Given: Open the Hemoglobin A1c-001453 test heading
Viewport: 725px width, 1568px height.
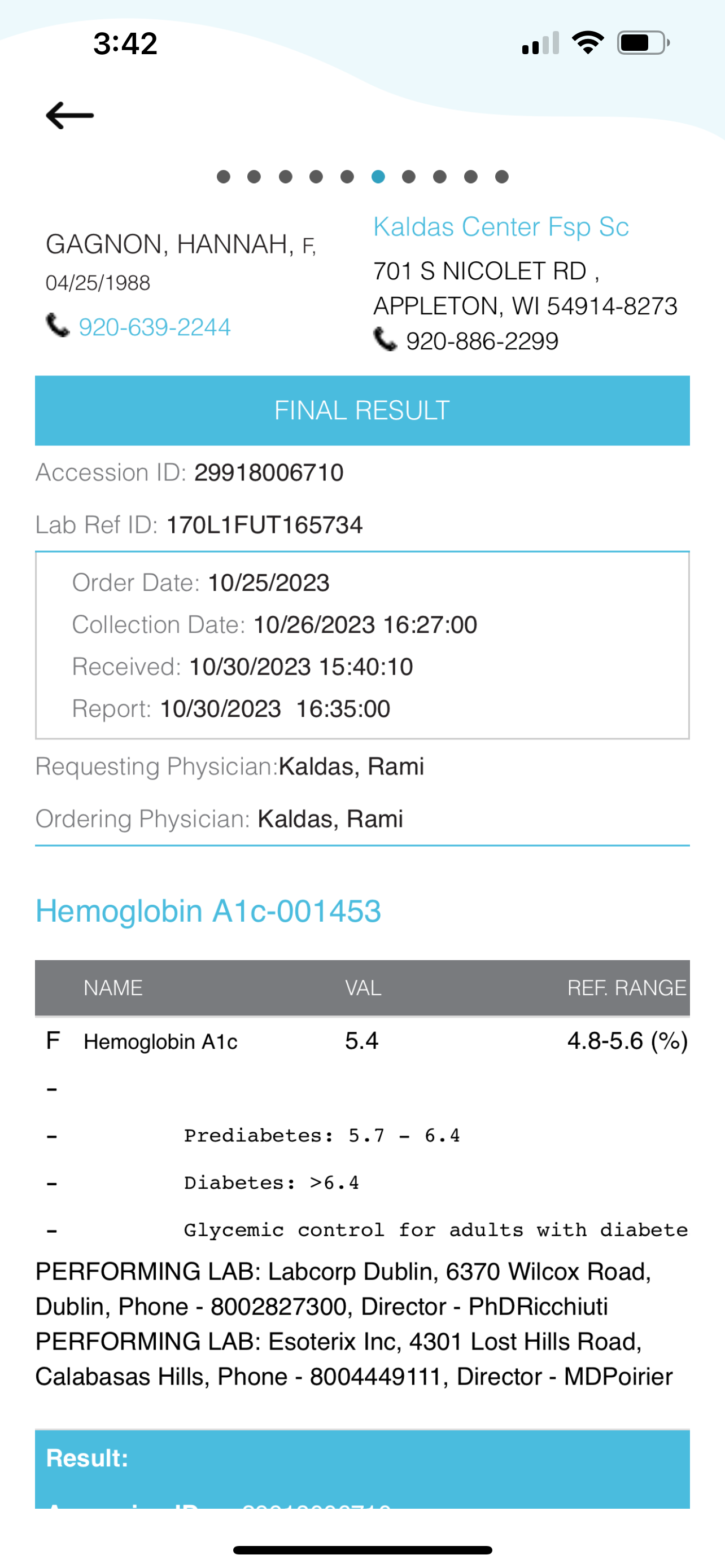Looking at the screenshot, I should click(x=208, y=911).
